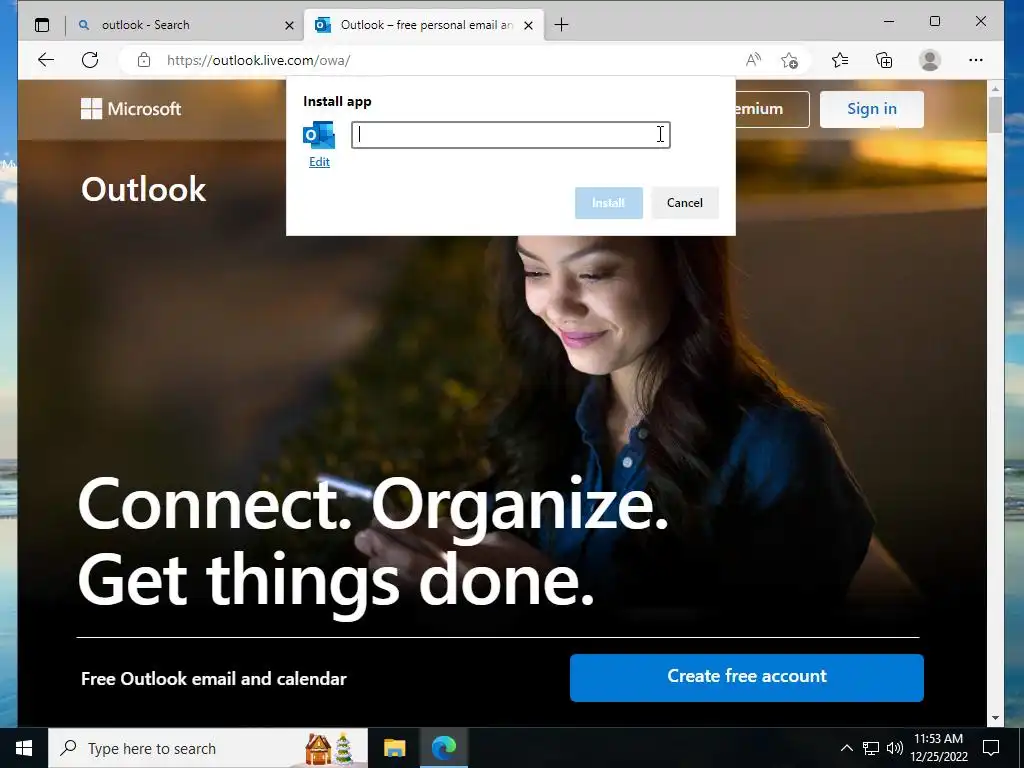Click the taskbar search box
Image resolution: width=1024 pixels, height=768 pixels.
tap(208, 748)
